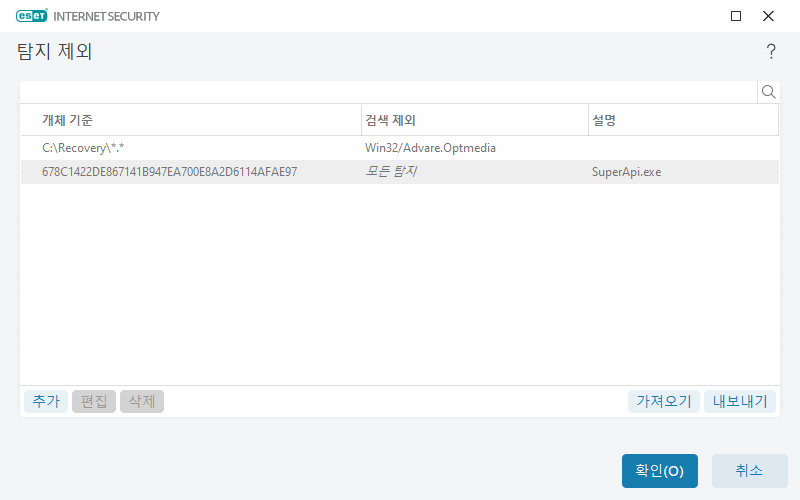800x500 pixels.
Task: Sort by the 설명 column header
Action: tap(683, 120)
